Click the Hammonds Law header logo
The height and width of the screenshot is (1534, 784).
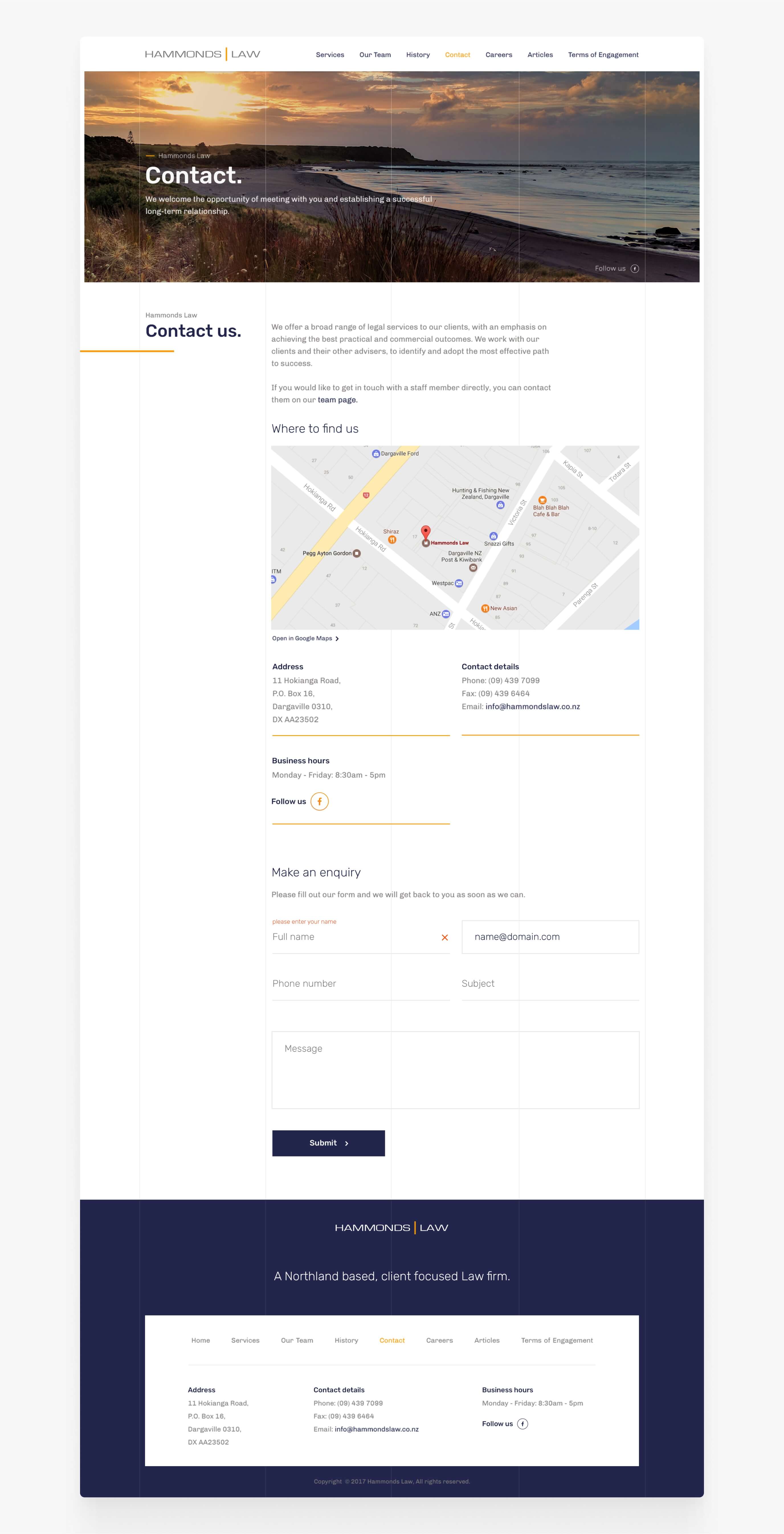202,54
